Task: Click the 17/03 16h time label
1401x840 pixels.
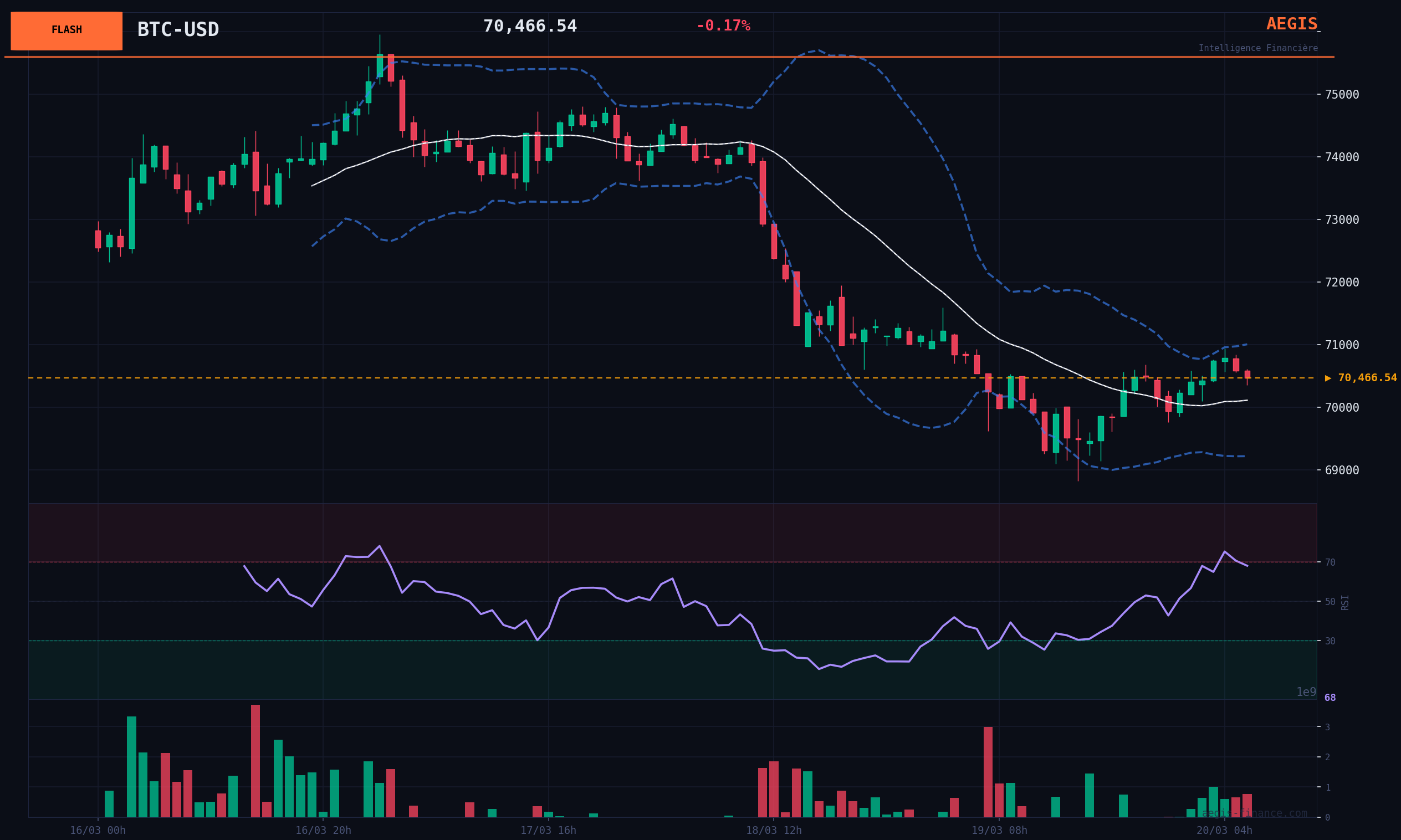Action: tap(548, 831)
